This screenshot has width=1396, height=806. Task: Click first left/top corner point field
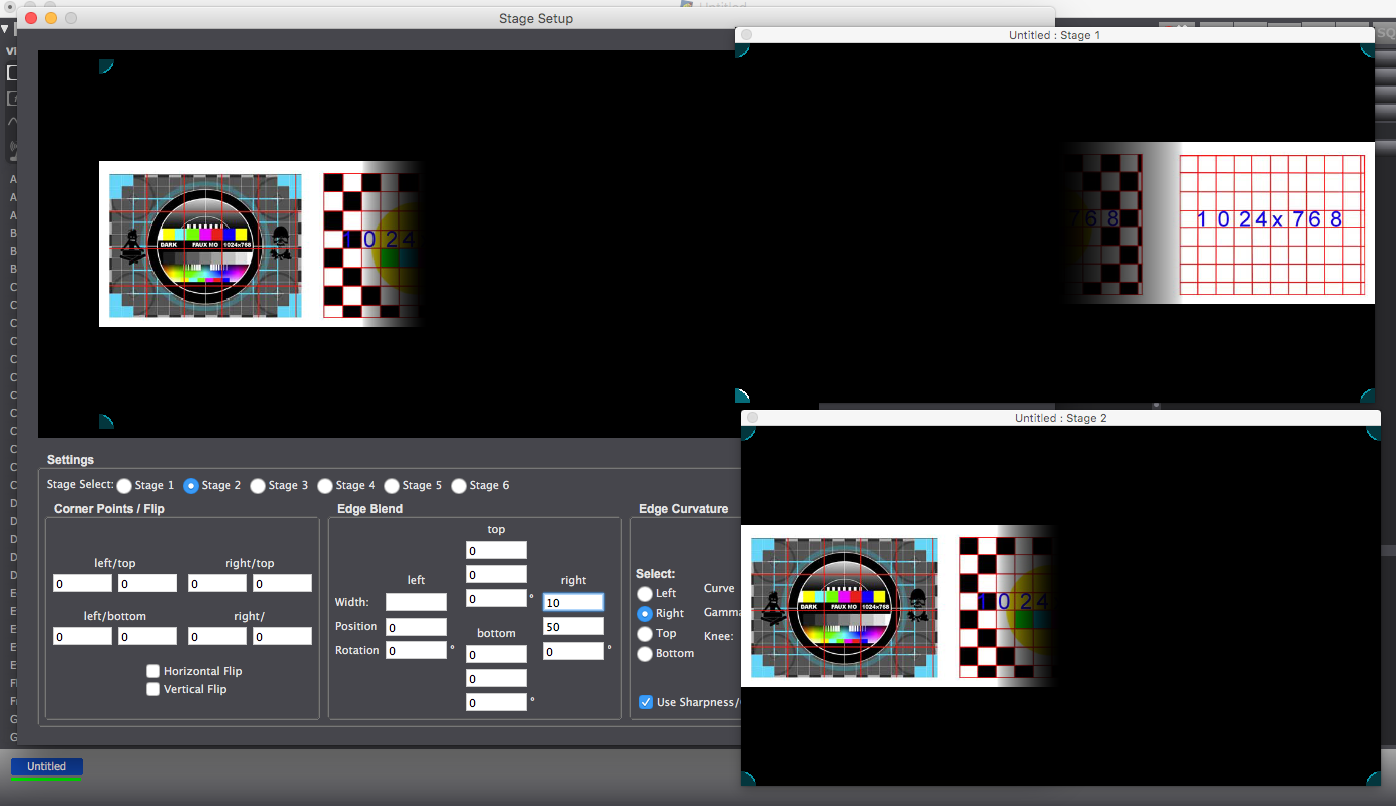coord(82,583)
